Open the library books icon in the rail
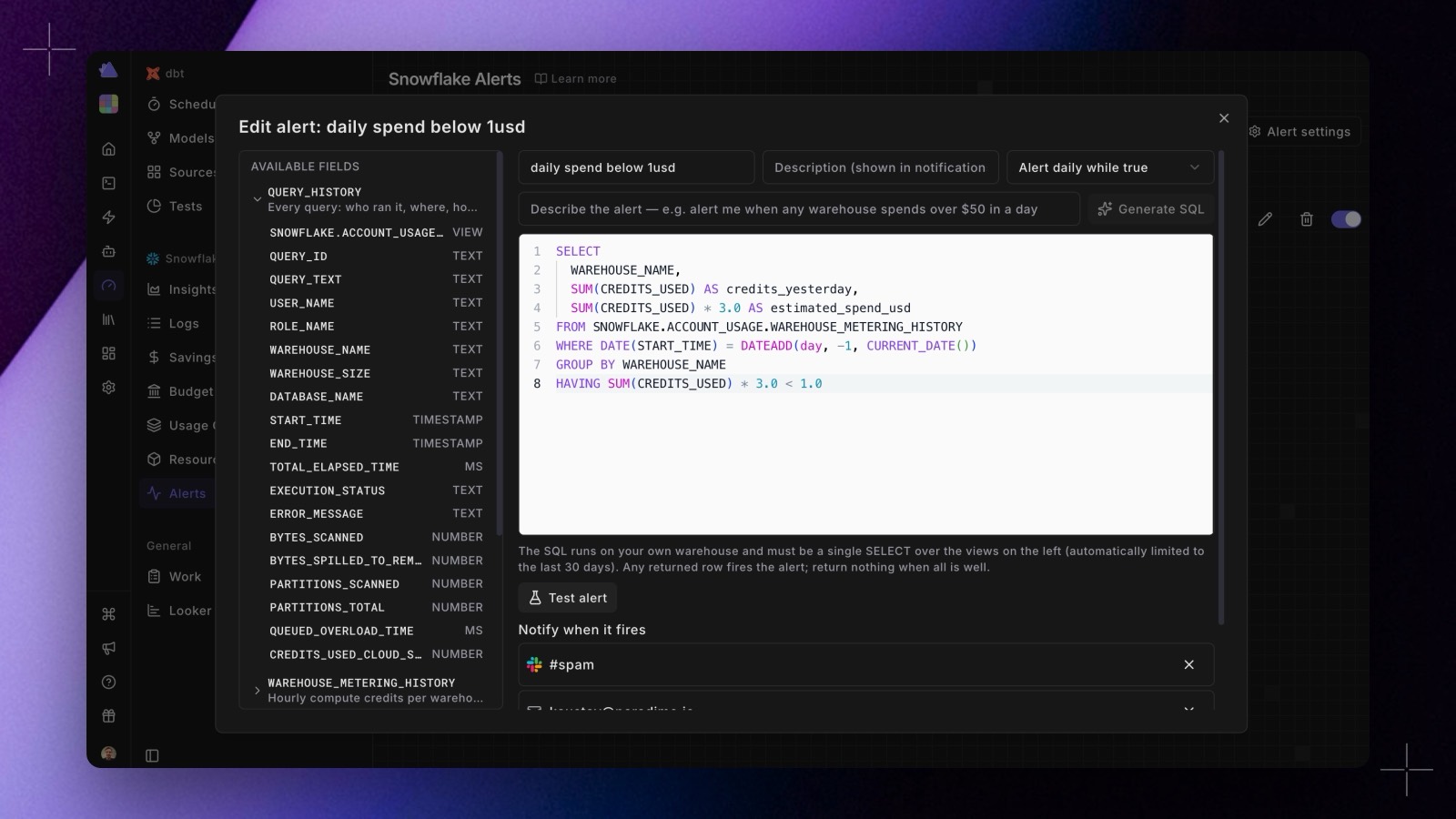Viewport: 1456px width, 819px height. 108,319
